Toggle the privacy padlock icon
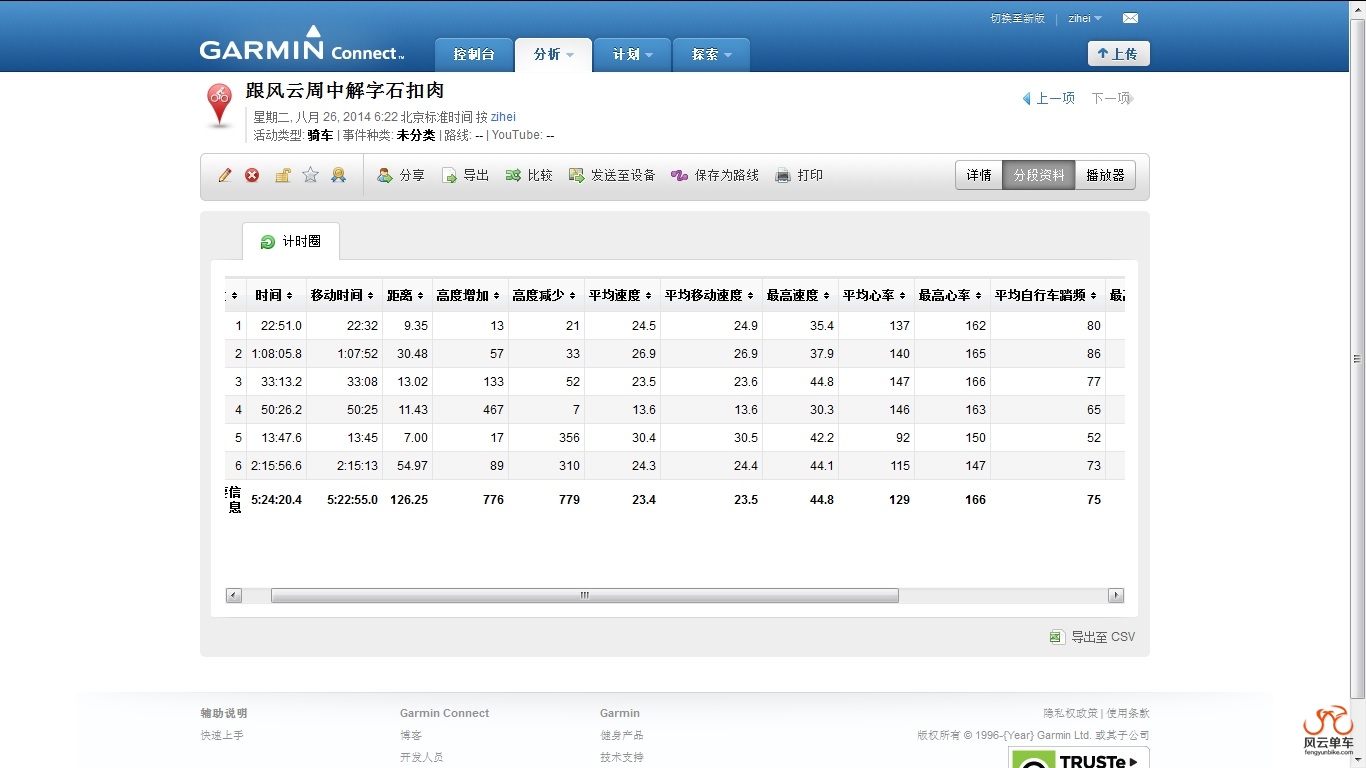The height and width of the screenshot is (768, 1366). point(283,175)
